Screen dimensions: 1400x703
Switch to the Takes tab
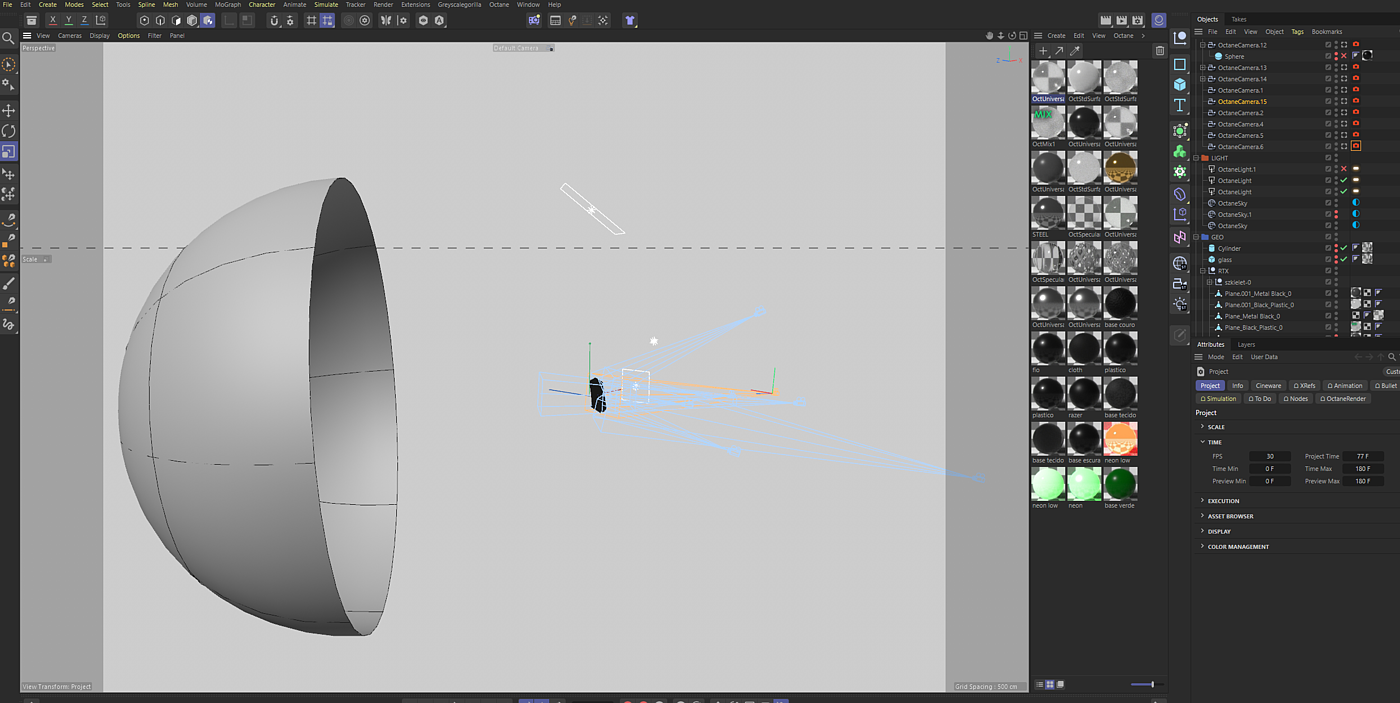[1238, 19]
